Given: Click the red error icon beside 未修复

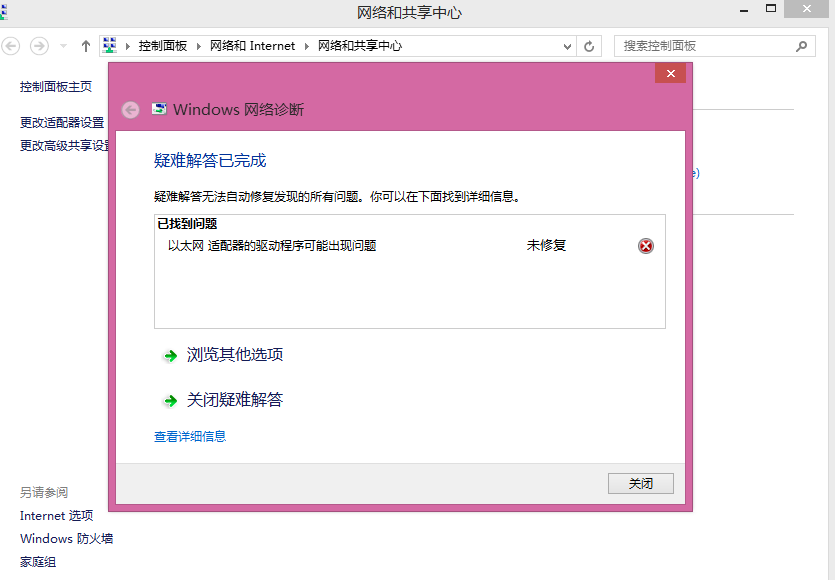Looking at the screenshot, I should point(646,246).
